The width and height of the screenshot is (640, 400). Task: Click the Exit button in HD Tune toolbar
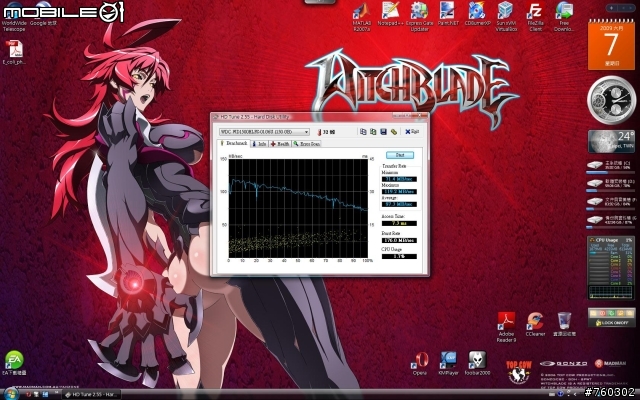pos(412,131)
